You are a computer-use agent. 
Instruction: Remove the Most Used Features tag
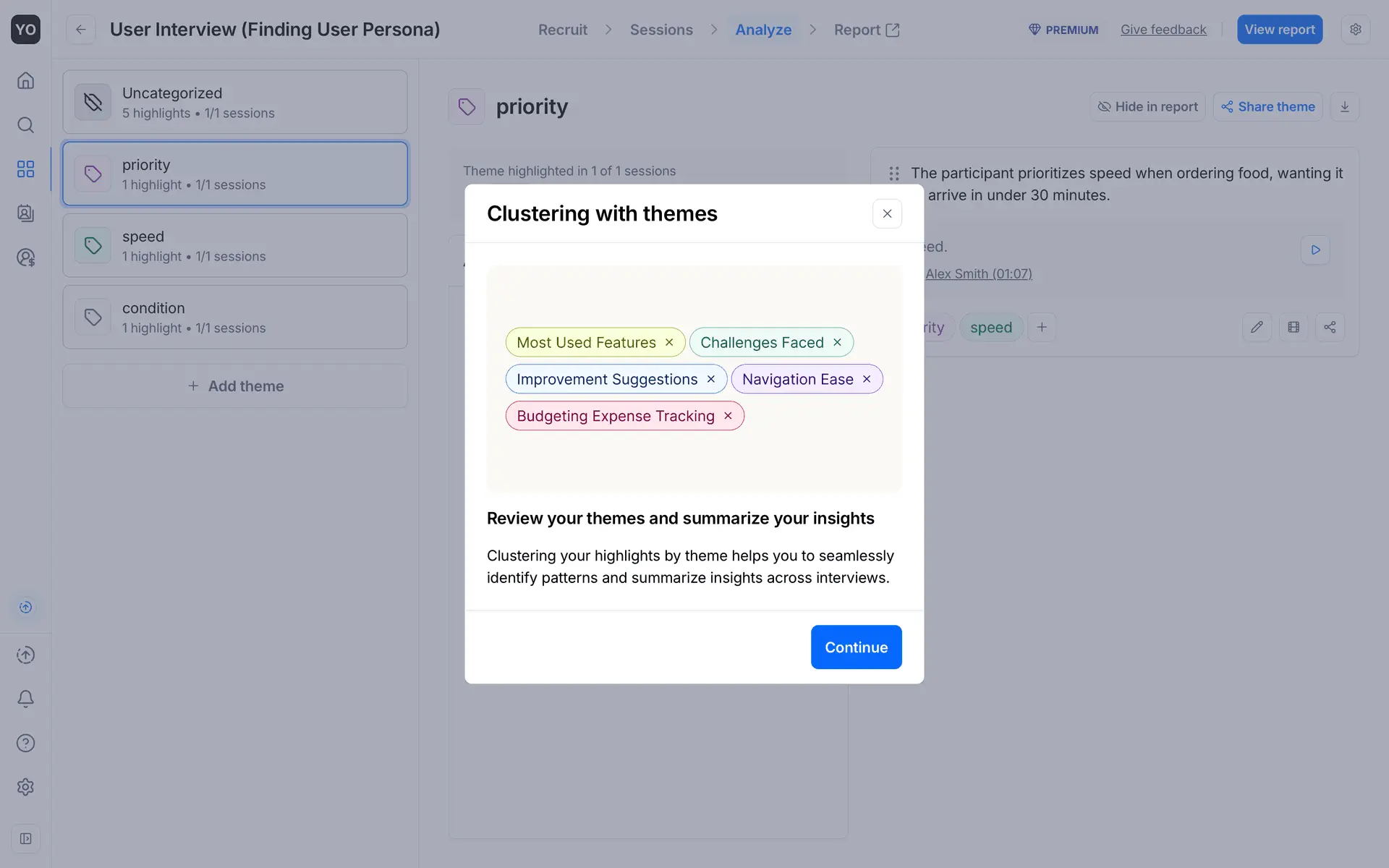(x=669, y=343)
